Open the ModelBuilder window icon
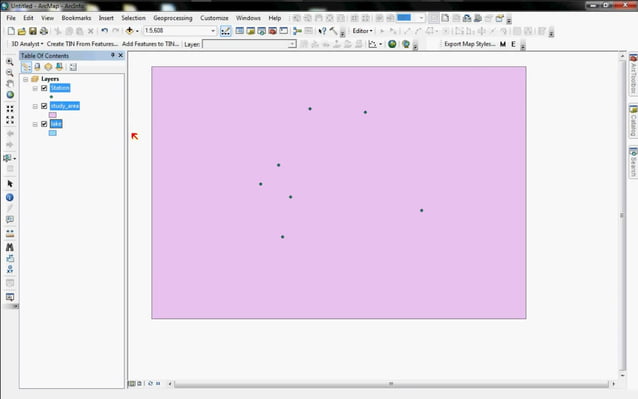The image size is (638, 399). (297, 31)
